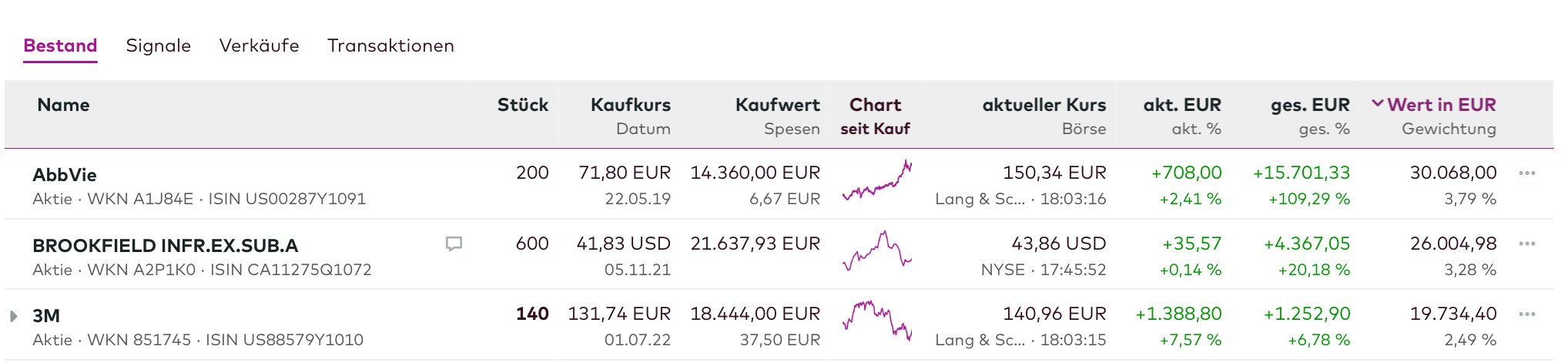View AbbVie chart since purchase
The height and width of the screenshot is (363, 1568).
coord(876,181)
